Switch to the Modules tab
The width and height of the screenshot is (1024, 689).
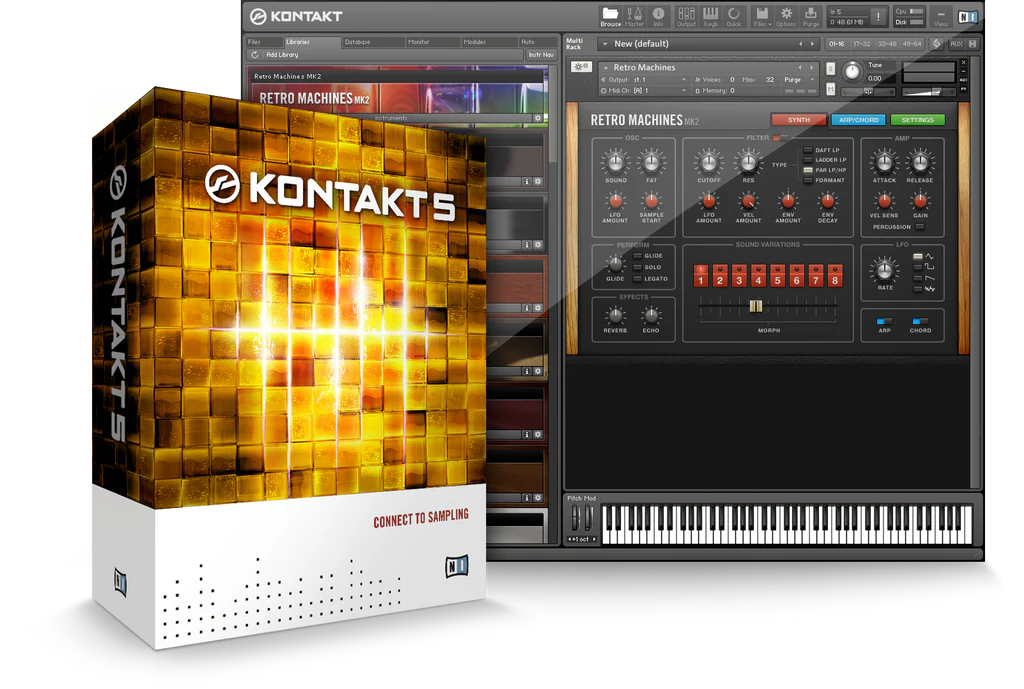click(x=488, y=42)
